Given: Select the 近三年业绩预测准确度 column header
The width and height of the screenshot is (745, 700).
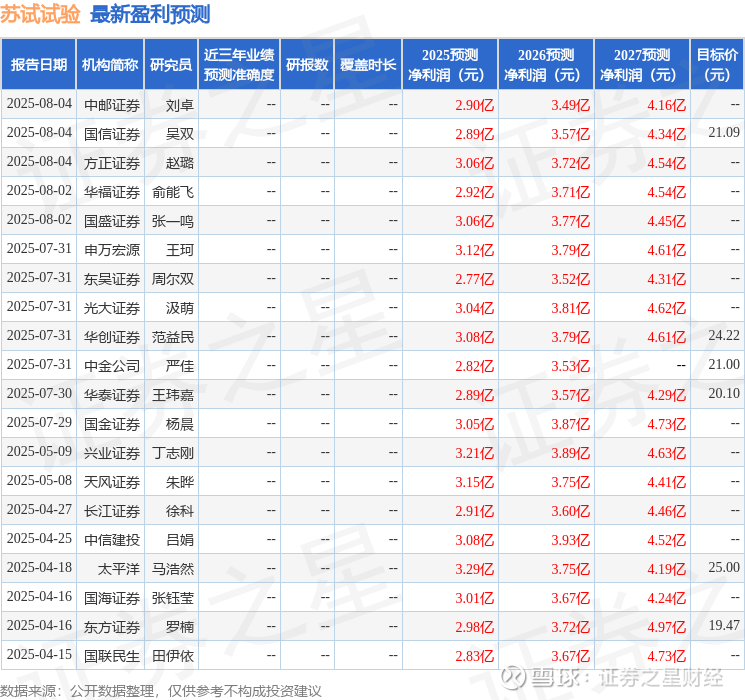Looking at the screenshot, I should (x=239, y=64).
